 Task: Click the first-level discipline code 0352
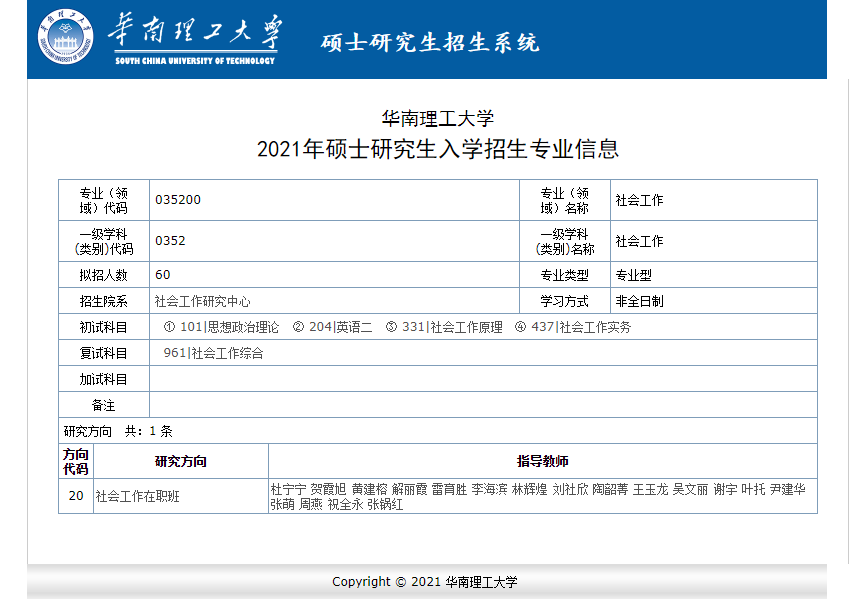170,241
